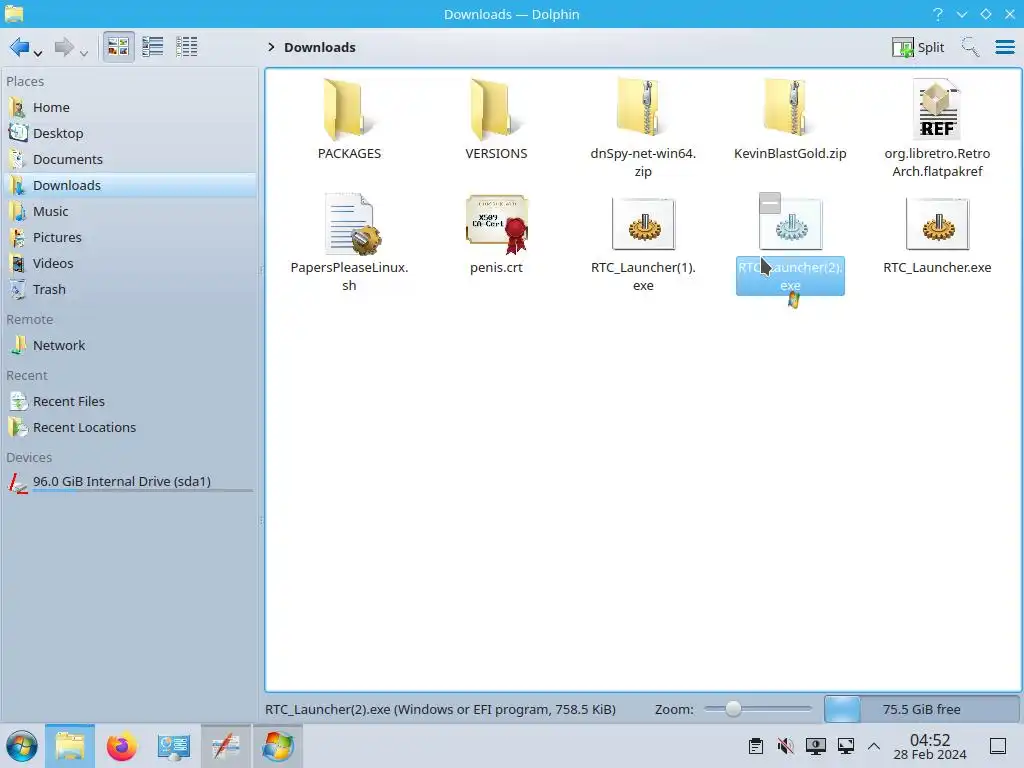
Task: Open Network under Remote
Action: coord(130,345)
